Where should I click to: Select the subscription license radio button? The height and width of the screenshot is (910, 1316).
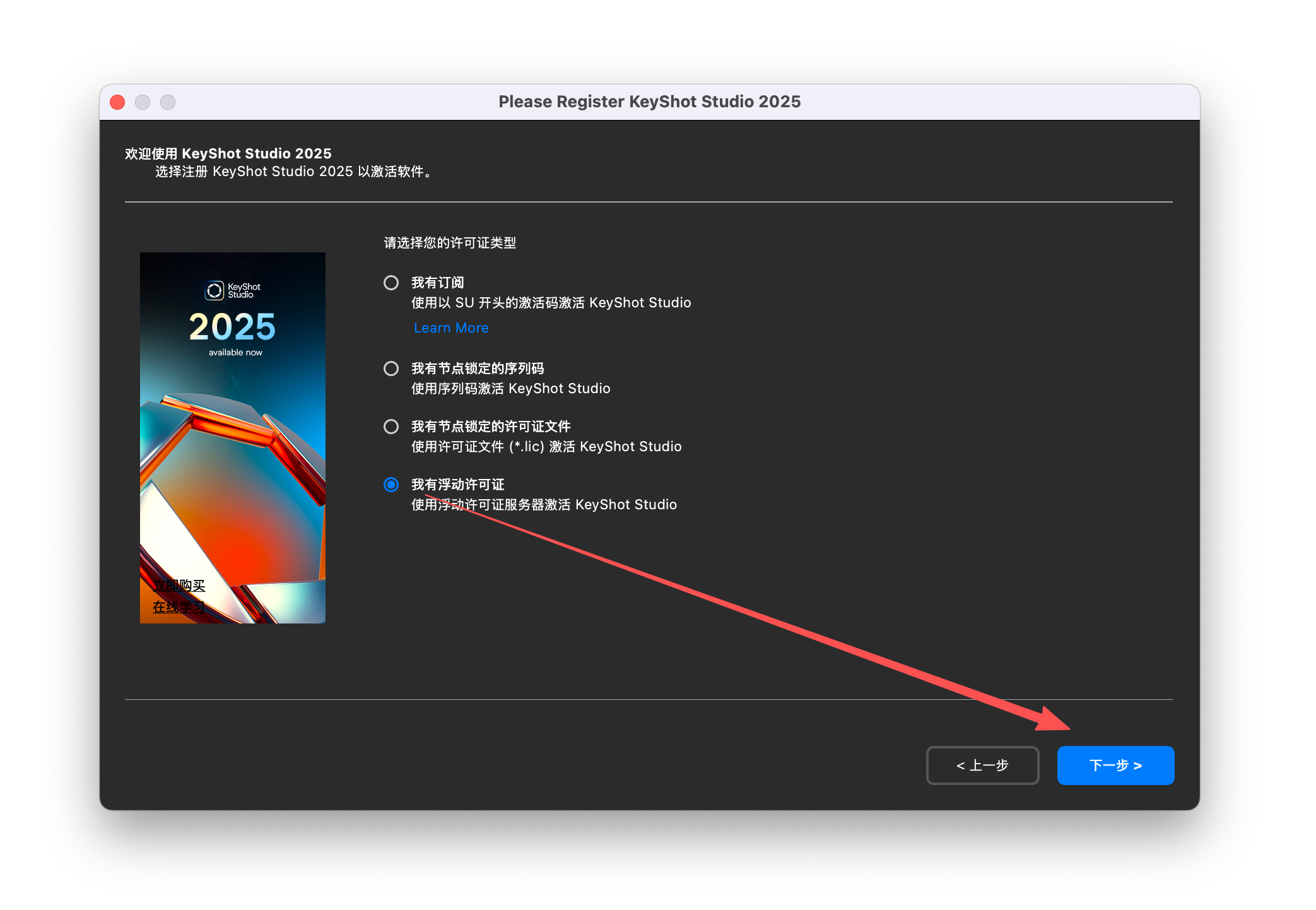tap(391, 283)
